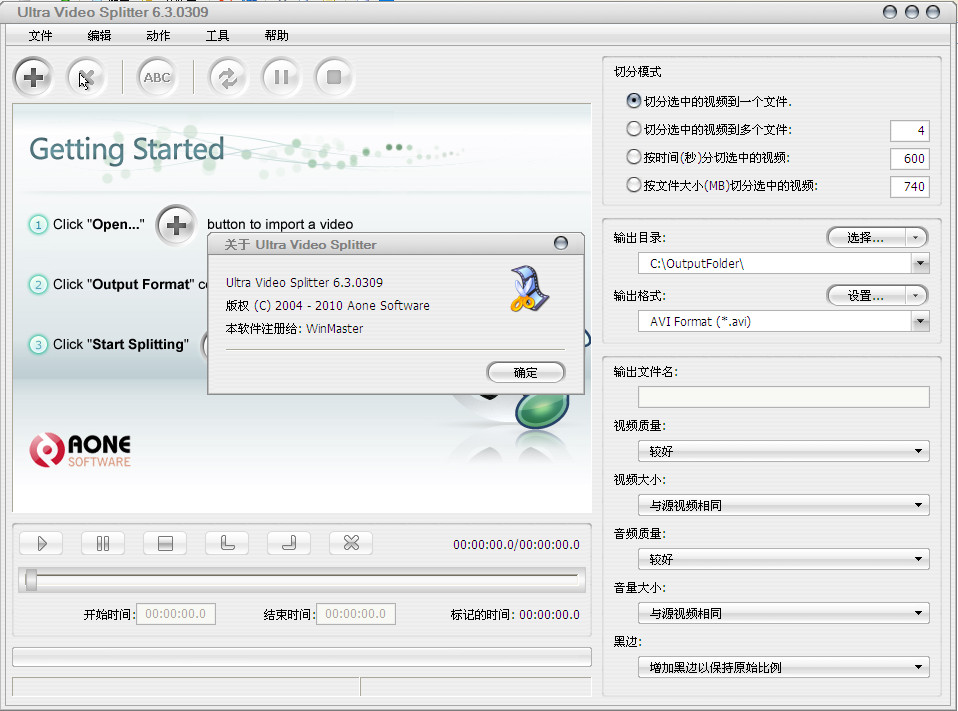Open the 视频质量 video quality dropdown
Image resolution: width=958 pixels, height=711 pixels.
click(x=784, y=451)
